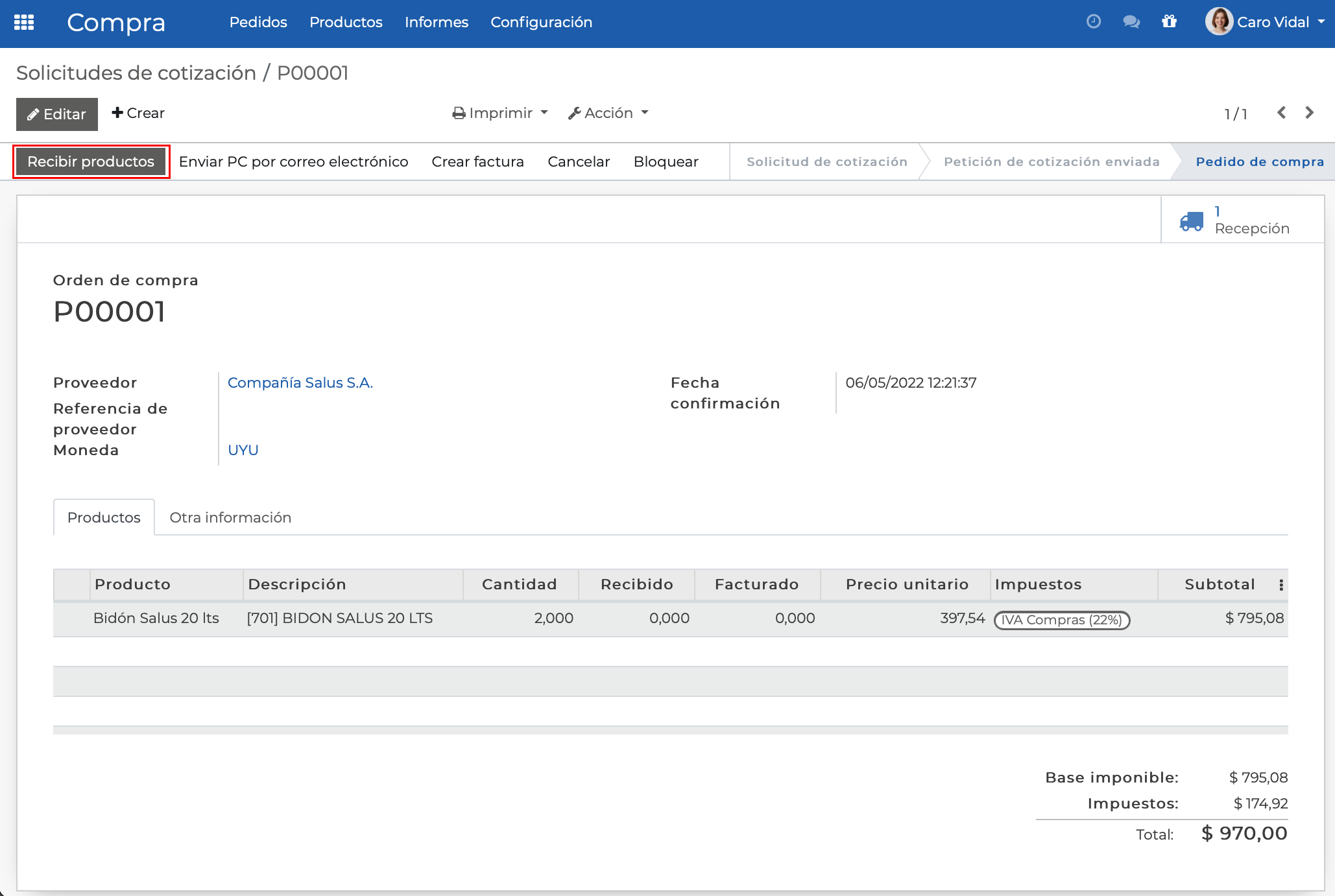
Task: Open the optional columns icon in the table header
Action: [1281, 584]
